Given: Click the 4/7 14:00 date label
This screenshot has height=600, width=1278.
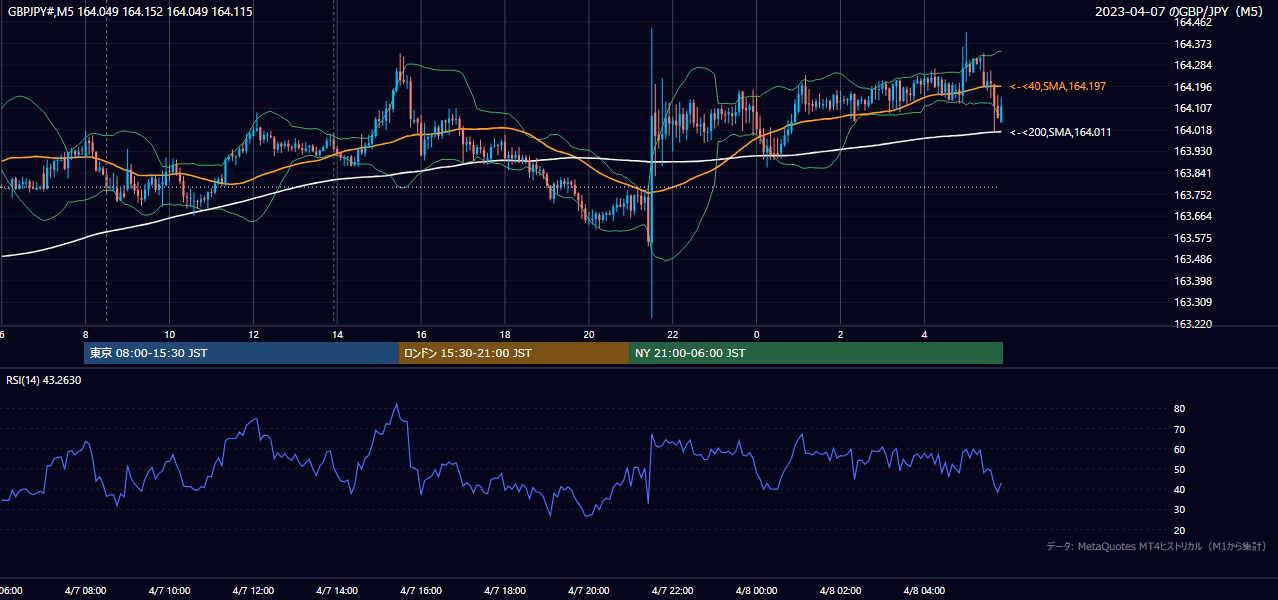Looking at the screenshot, I should (336, 591).
